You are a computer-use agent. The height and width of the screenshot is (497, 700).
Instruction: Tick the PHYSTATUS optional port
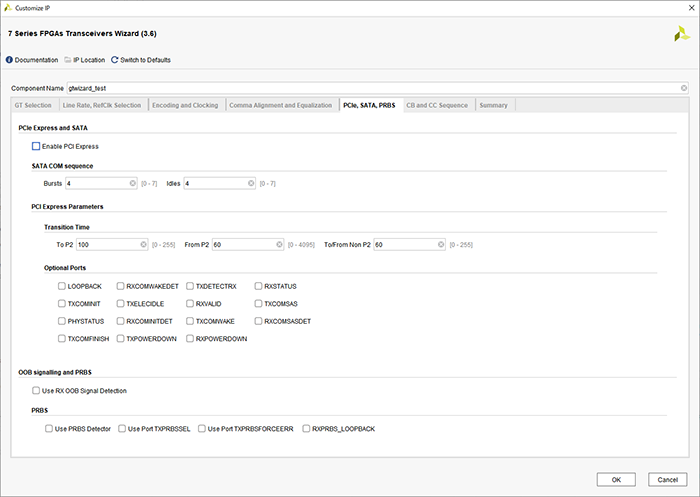pos(62,321)
